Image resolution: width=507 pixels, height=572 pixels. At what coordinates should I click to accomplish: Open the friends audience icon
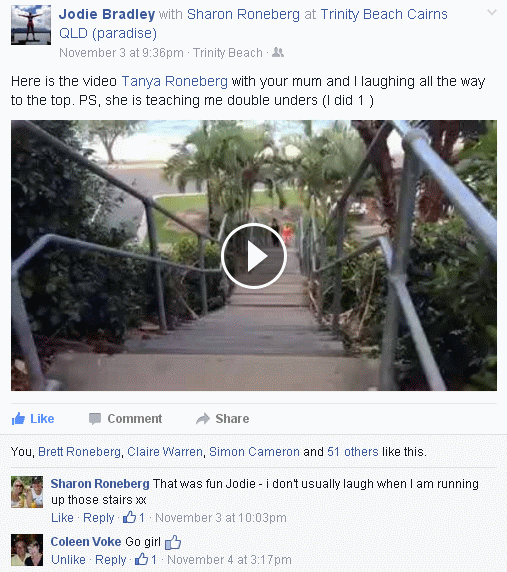coord(278,53)
